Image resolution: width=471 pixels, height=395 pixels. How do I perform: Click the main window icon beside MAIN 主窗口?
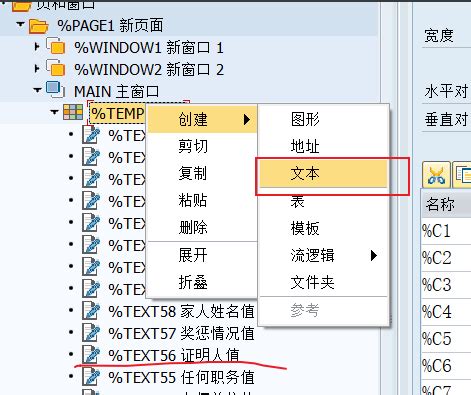click(55, 90)
